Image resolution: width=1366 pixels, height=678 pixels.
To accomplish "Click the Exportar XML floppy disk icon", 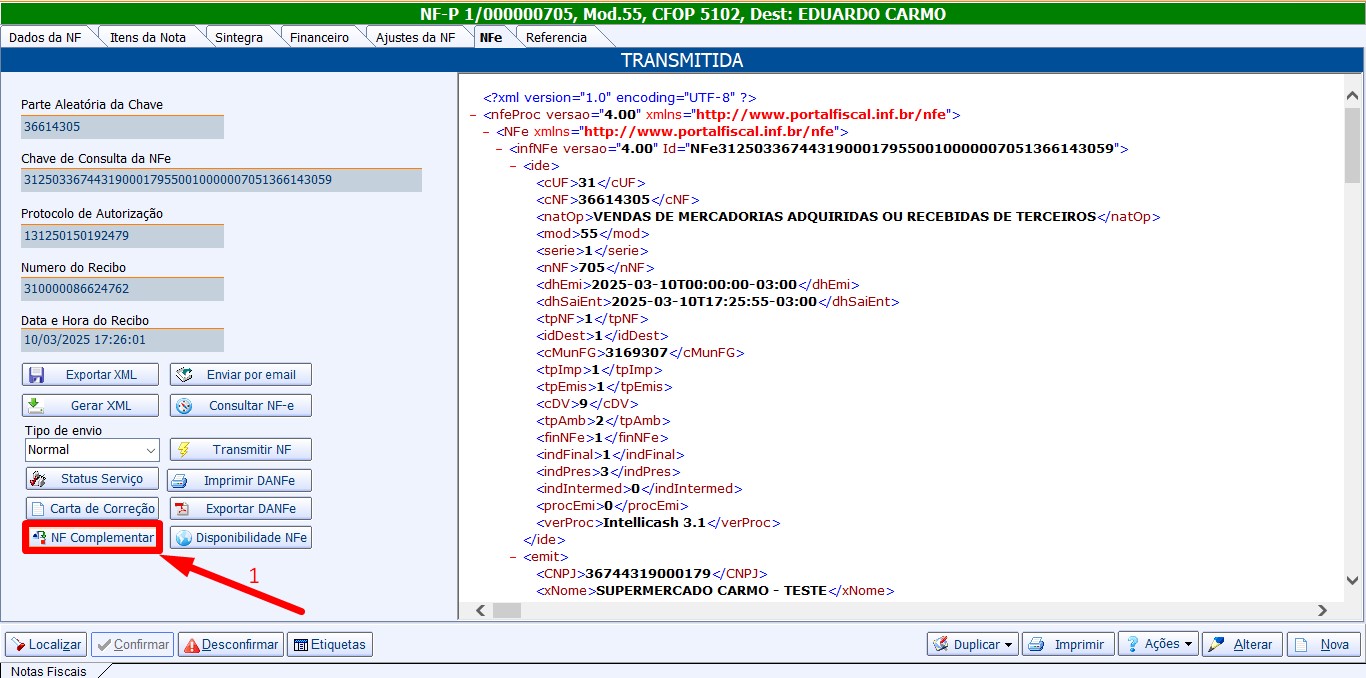I will click(36, 375).
